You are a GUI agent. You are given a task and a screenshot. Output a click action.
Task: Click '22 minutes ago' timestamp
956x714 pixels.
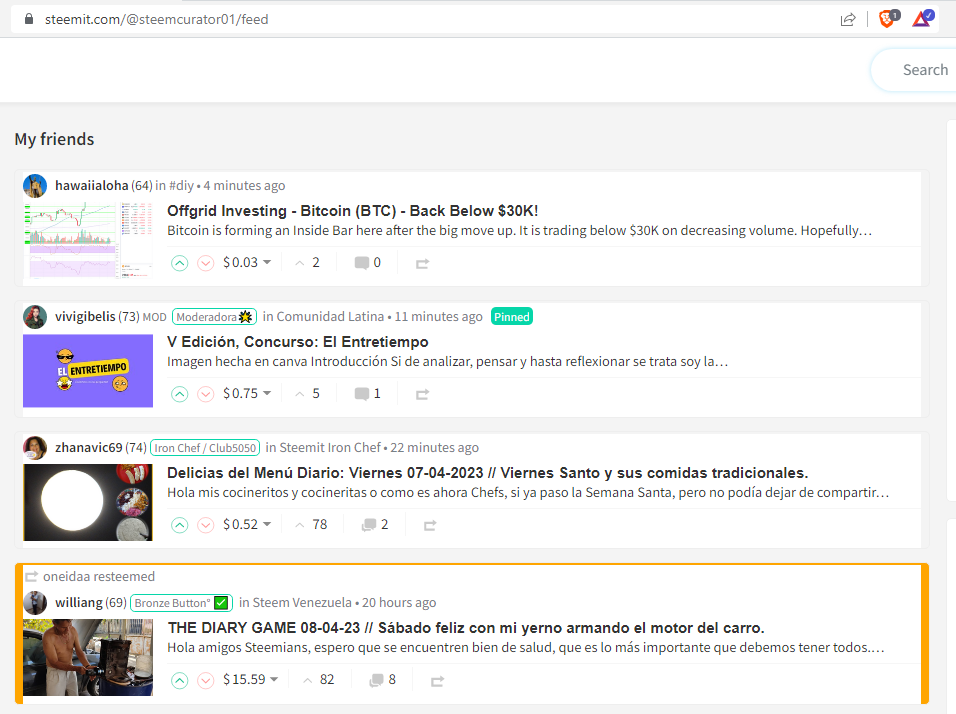[x=435, y=448]
